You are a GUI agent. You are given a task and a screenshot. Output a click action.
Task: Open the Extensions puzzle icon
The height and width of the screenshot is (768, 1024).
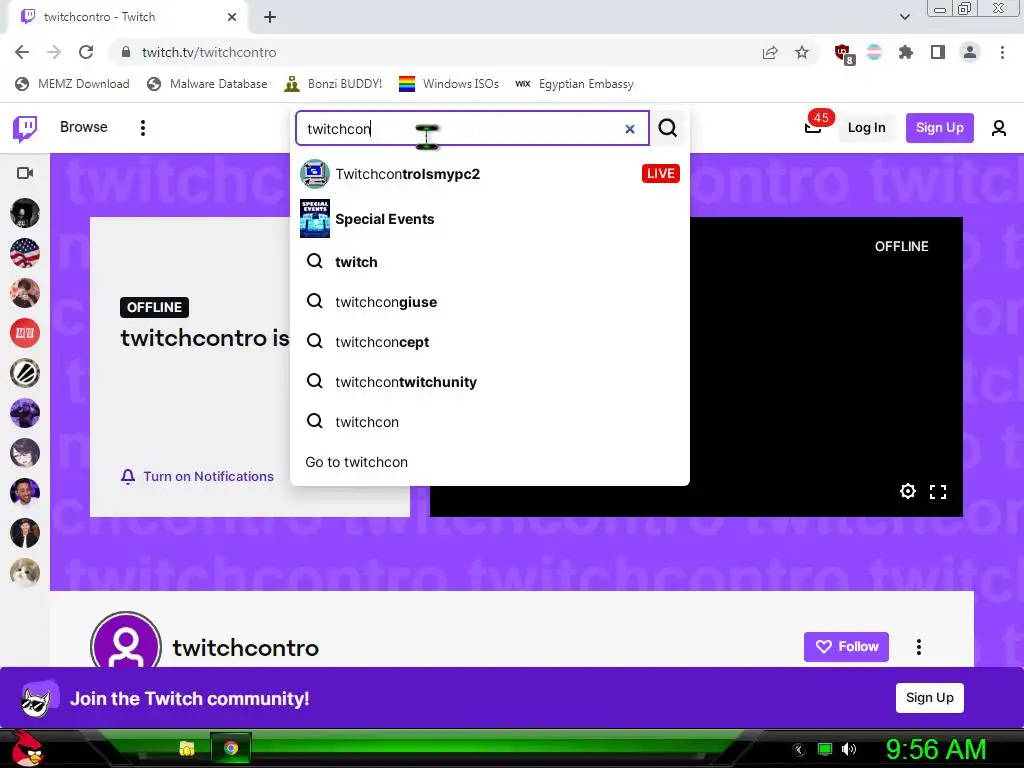(x=906, y=52)
